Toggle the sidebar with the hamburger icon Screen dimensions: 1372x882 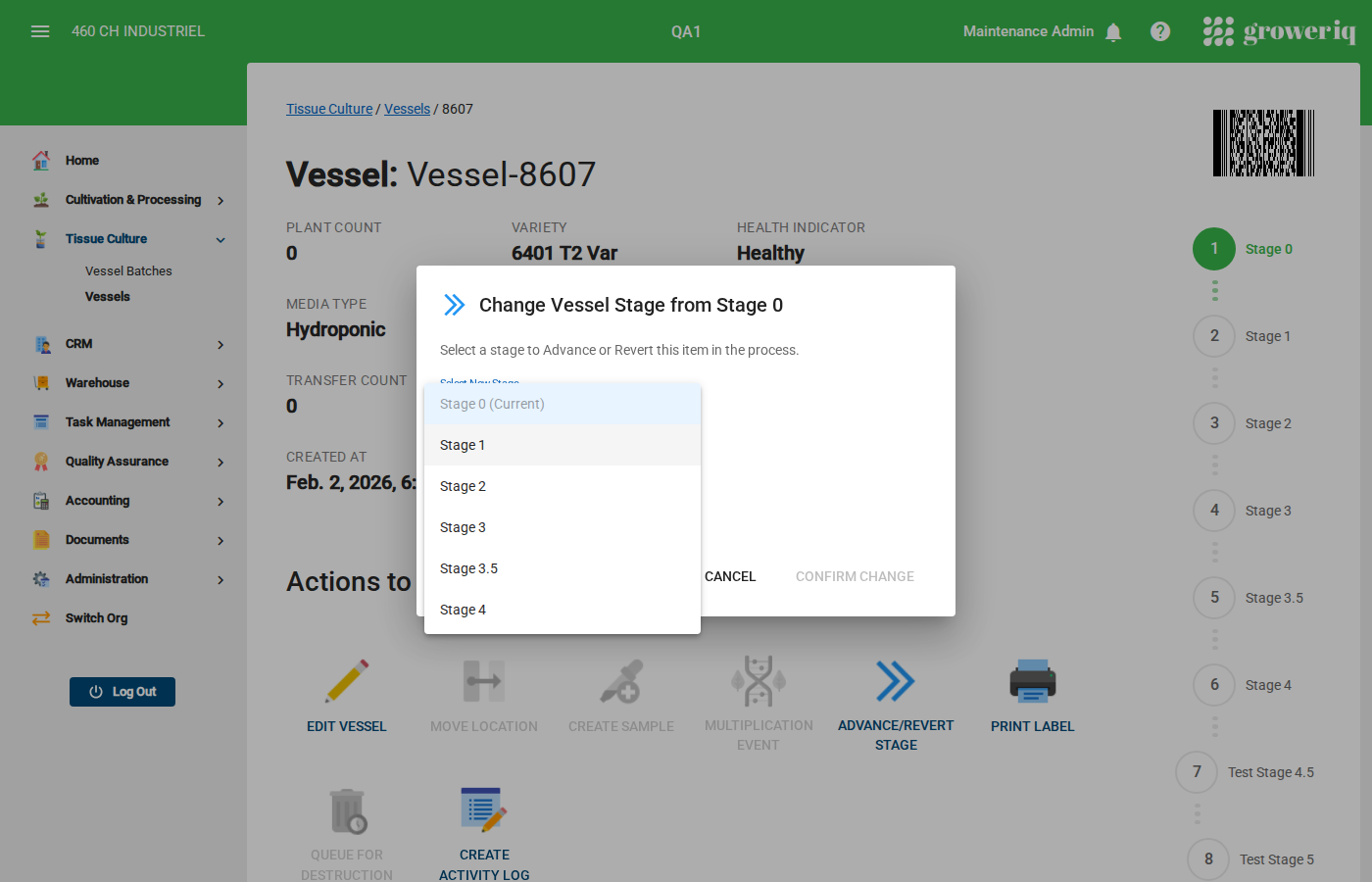[x=40, y=30]
